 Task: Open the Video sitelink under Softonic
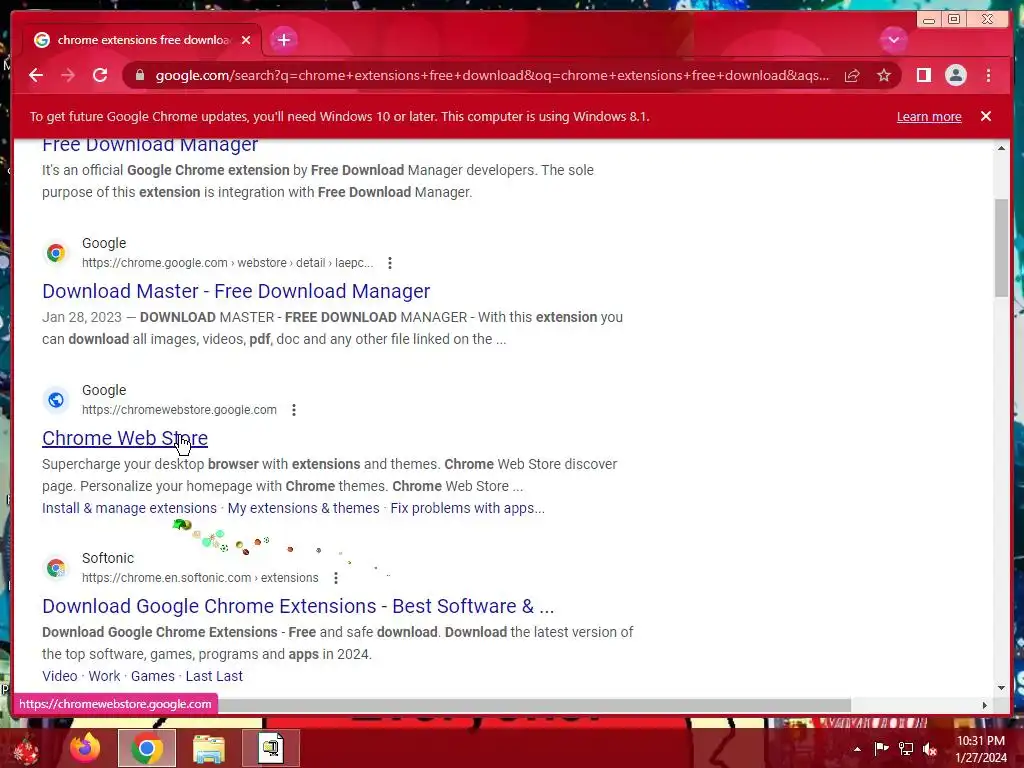(x=60, y=676)
